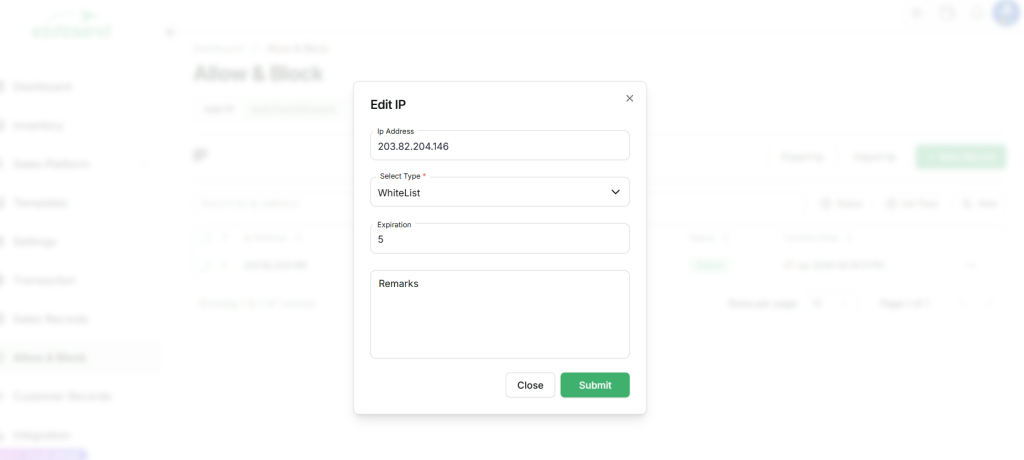Click the green Add Record button
This screenshot has width=1024, height=460.
point(960,157)
